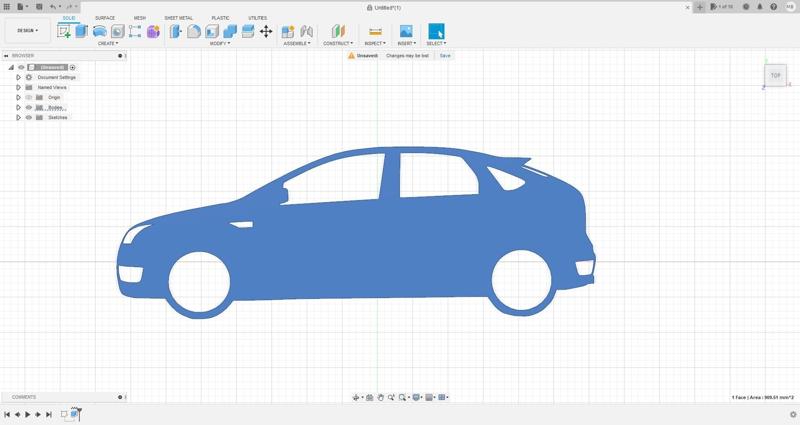This screenshot has width=800, height=425.
Task: Click the Insert image icon
Action: coord(406,31)
